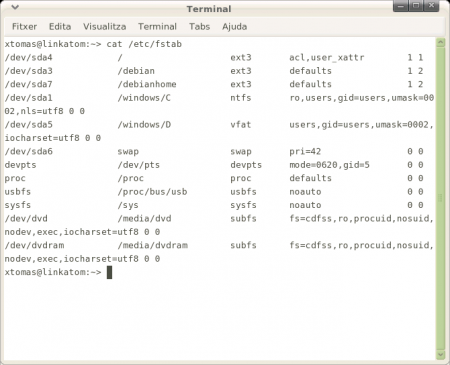Open the Terminal menu
The width and height of the screenshot is (450, 365).
(x=157, y=26)
